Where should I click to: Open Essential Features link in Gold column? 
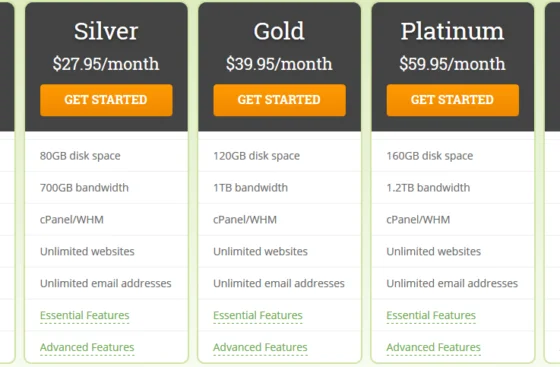point(258,316)
